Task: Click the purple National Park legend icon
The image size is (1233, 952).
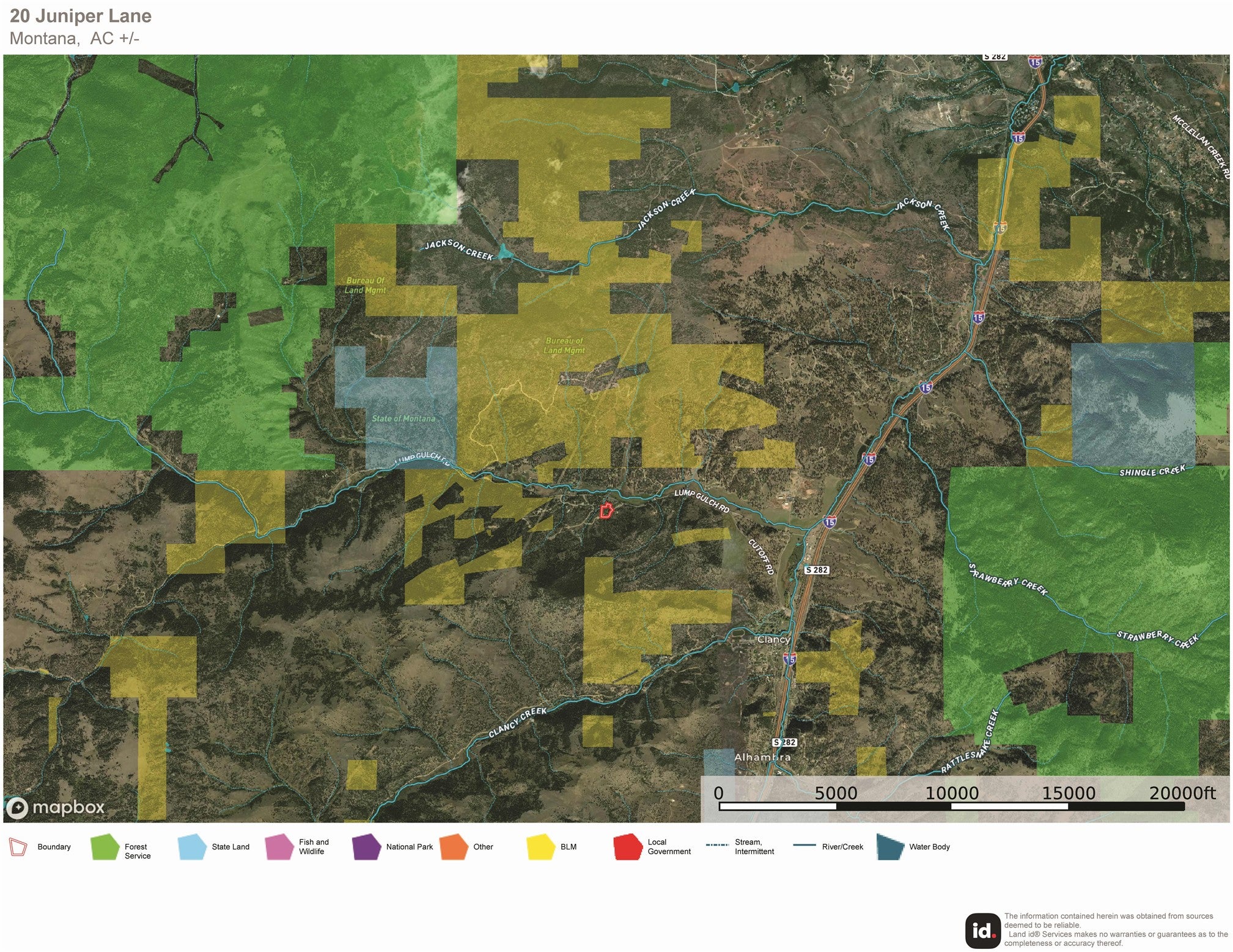Action: 366,847
